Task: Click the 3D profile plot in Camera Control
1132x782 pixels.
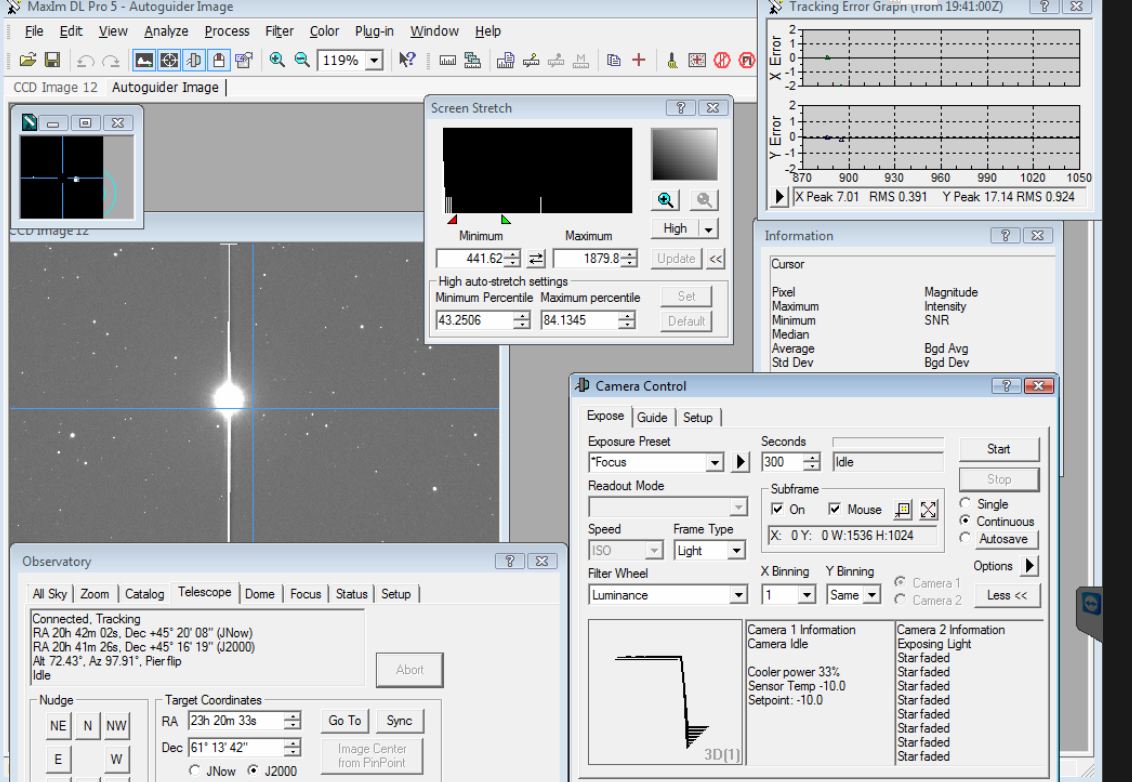Action: [x=665, y=692]
